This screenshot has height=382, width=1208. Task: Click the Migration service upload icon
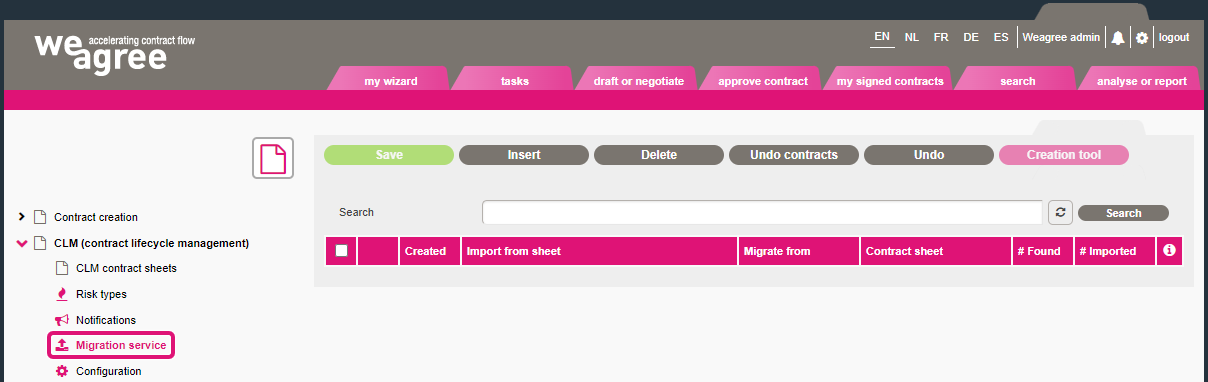62,345
